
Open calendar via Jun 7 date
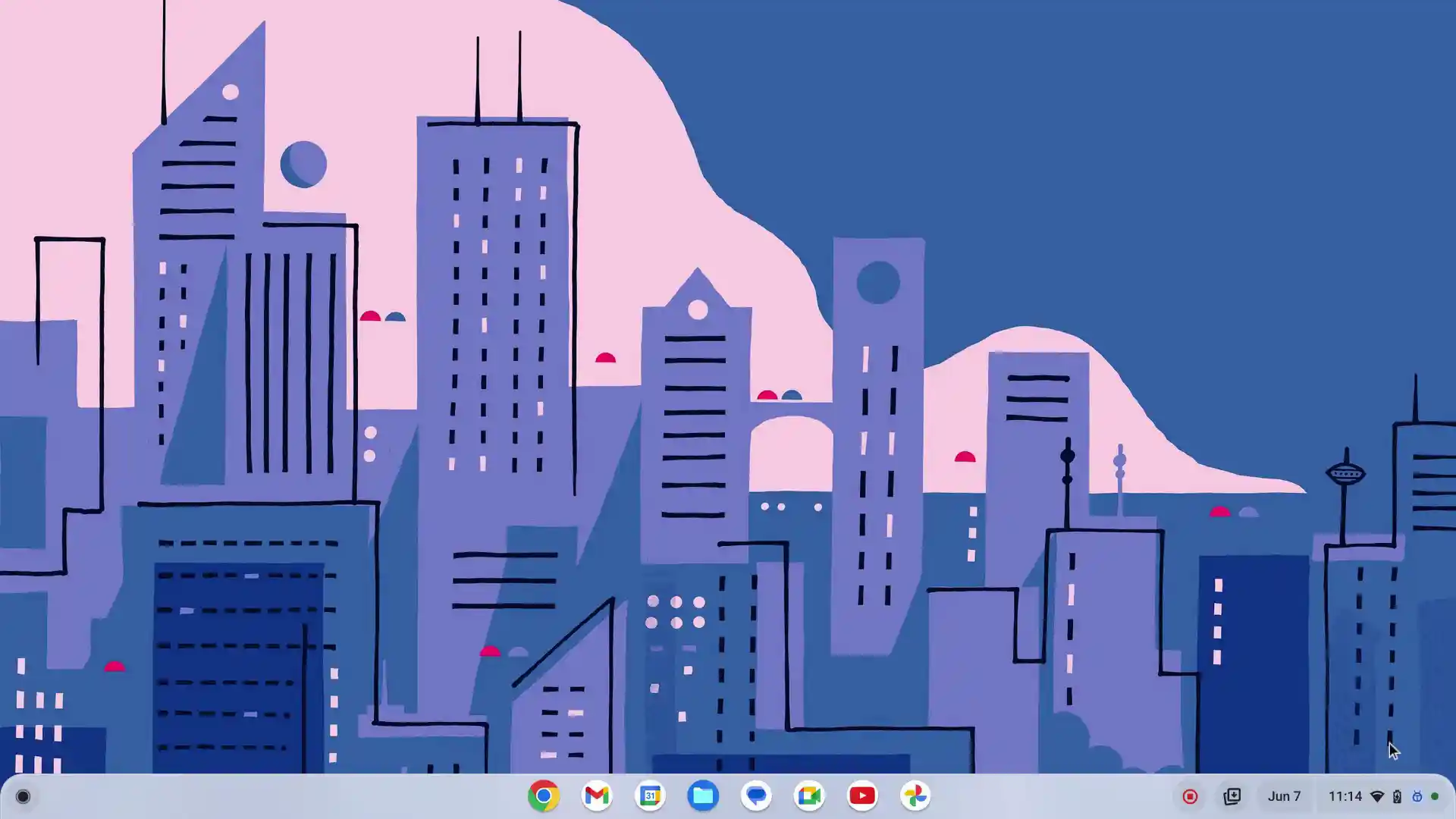1284,797
